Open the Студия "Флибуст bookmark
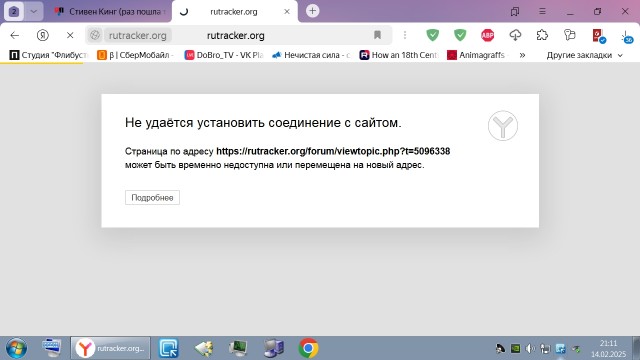 pos(49,55)
